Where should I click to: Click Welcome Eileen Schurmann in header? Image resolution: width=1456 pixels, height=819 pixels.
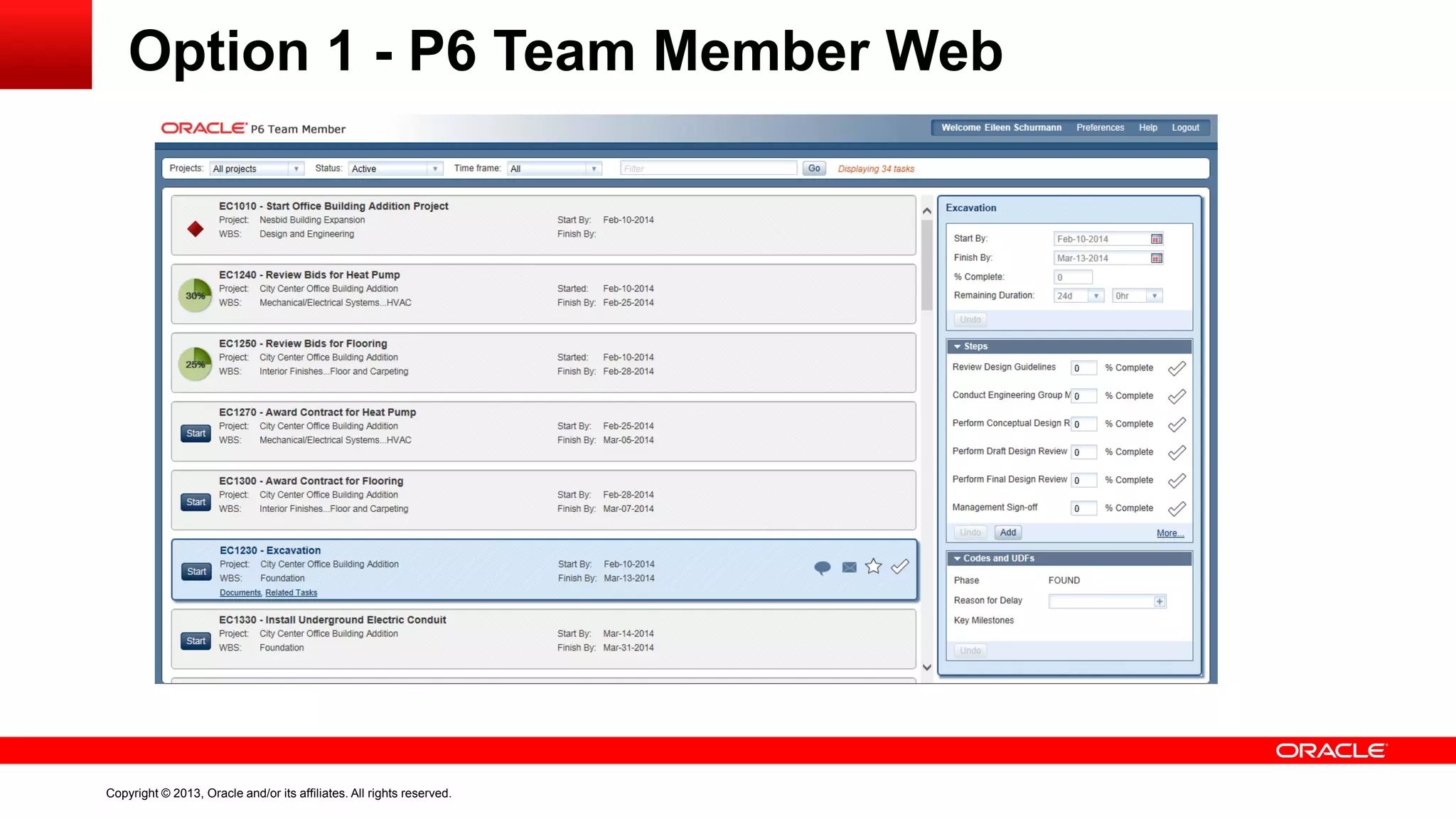(x=1001, y=128)
